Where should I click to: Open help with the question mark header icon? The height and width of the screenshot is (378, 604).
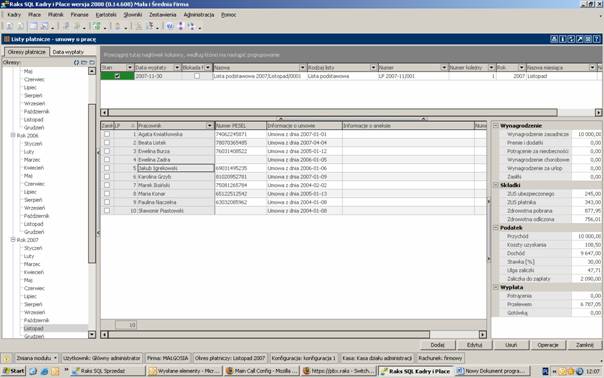597,39
